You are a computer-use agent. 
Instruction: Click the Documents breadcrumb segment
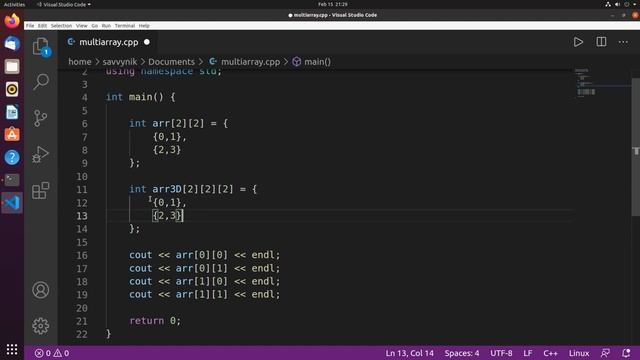point(171,62)
